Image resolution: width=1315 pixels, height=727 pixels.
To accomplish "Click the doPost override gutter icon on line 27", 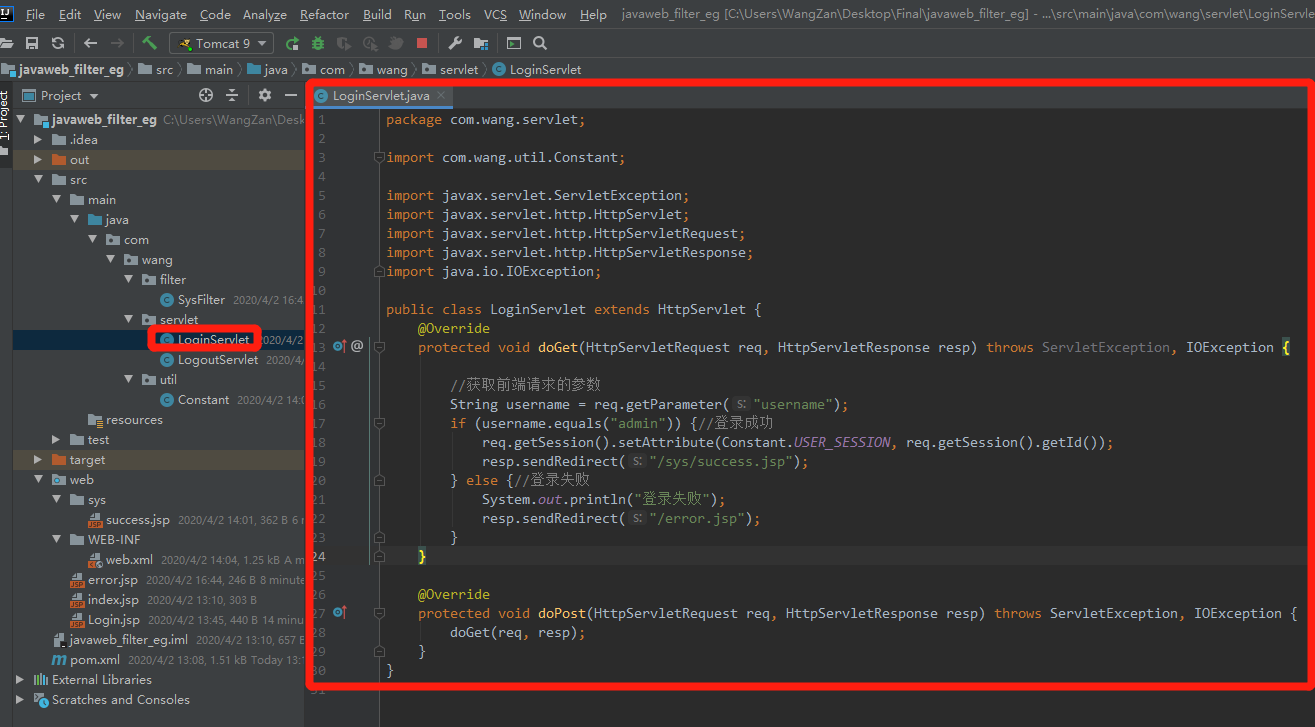I will pos(339,612).
